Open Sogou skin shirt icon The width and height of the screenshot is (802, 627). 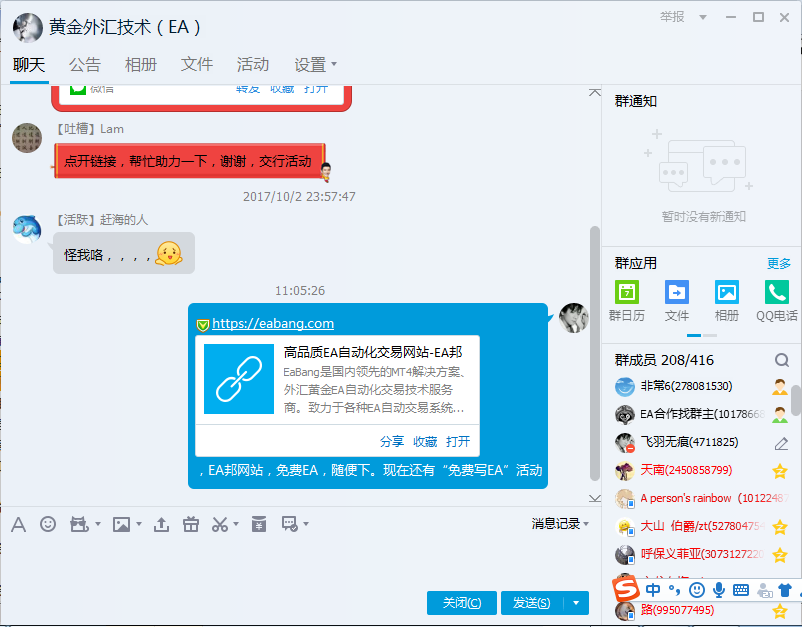coord(785,590)
